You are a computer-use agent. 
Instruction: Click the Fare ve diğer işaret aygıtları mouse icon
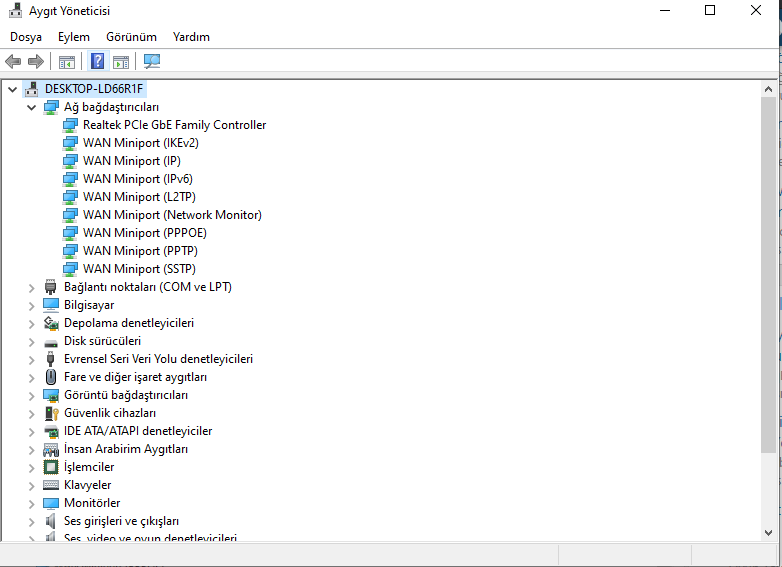point(50,377)
